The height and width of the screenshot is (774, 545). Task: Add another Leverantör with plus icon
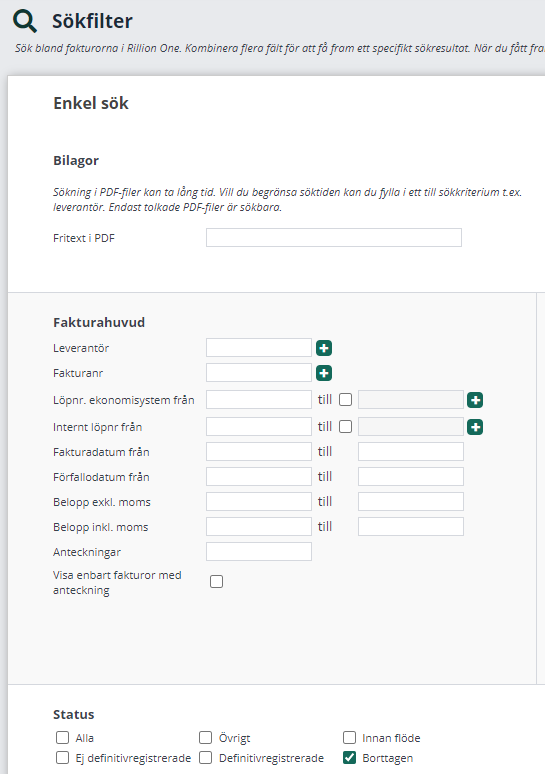[x=324, y=348]
